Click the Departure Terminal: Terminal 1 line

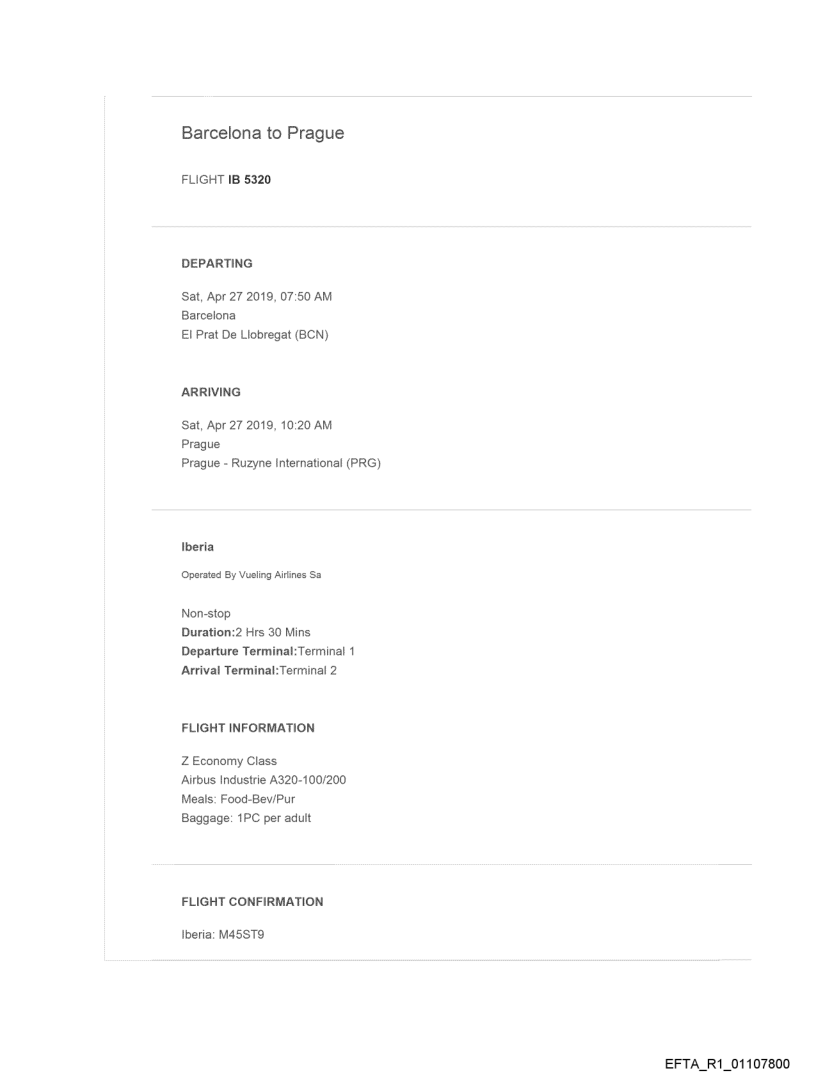coord(268,651)
